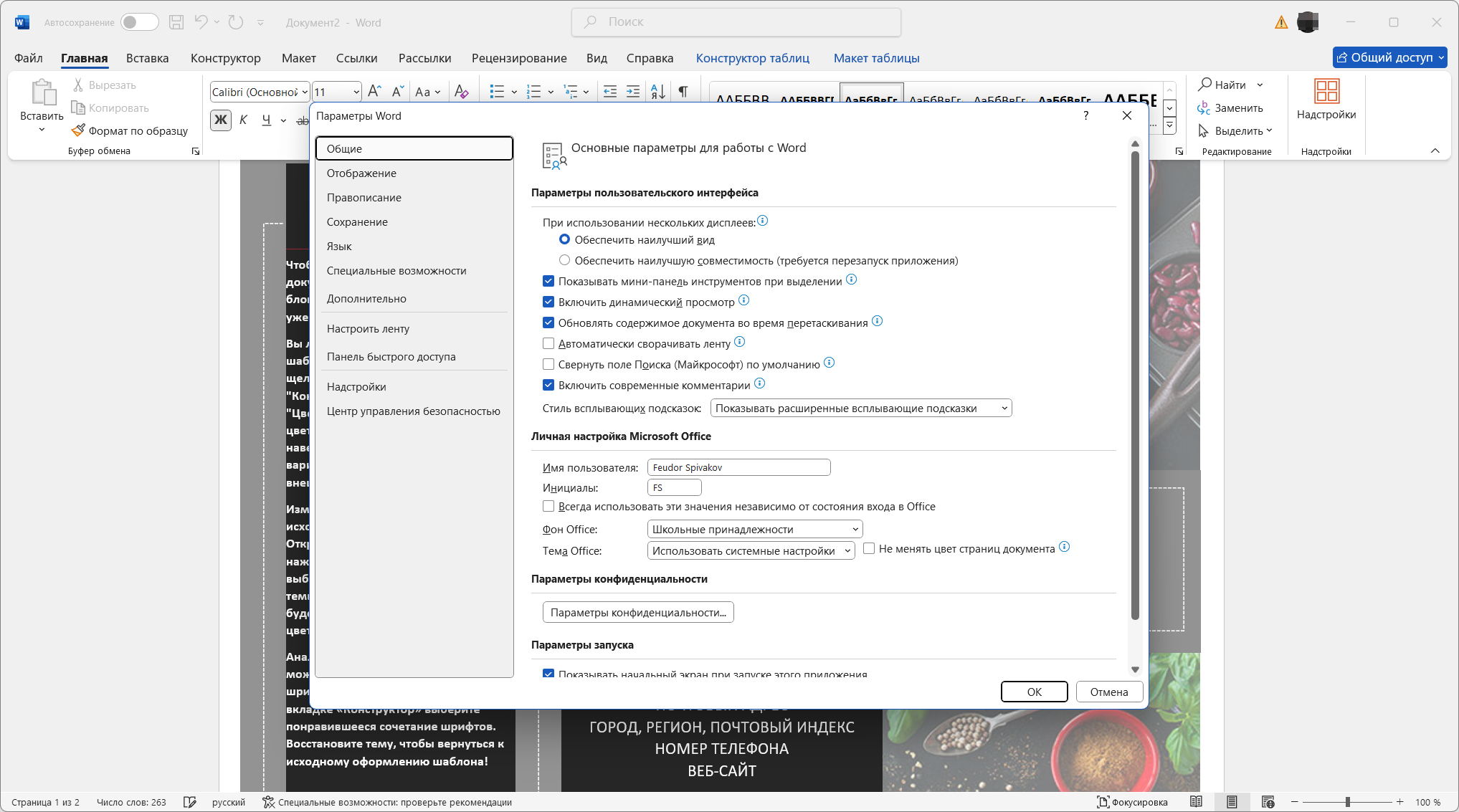Screen dimensions: 1459x812
Task: Apply Underline (Ч) formatting
Action: [267, 120]
